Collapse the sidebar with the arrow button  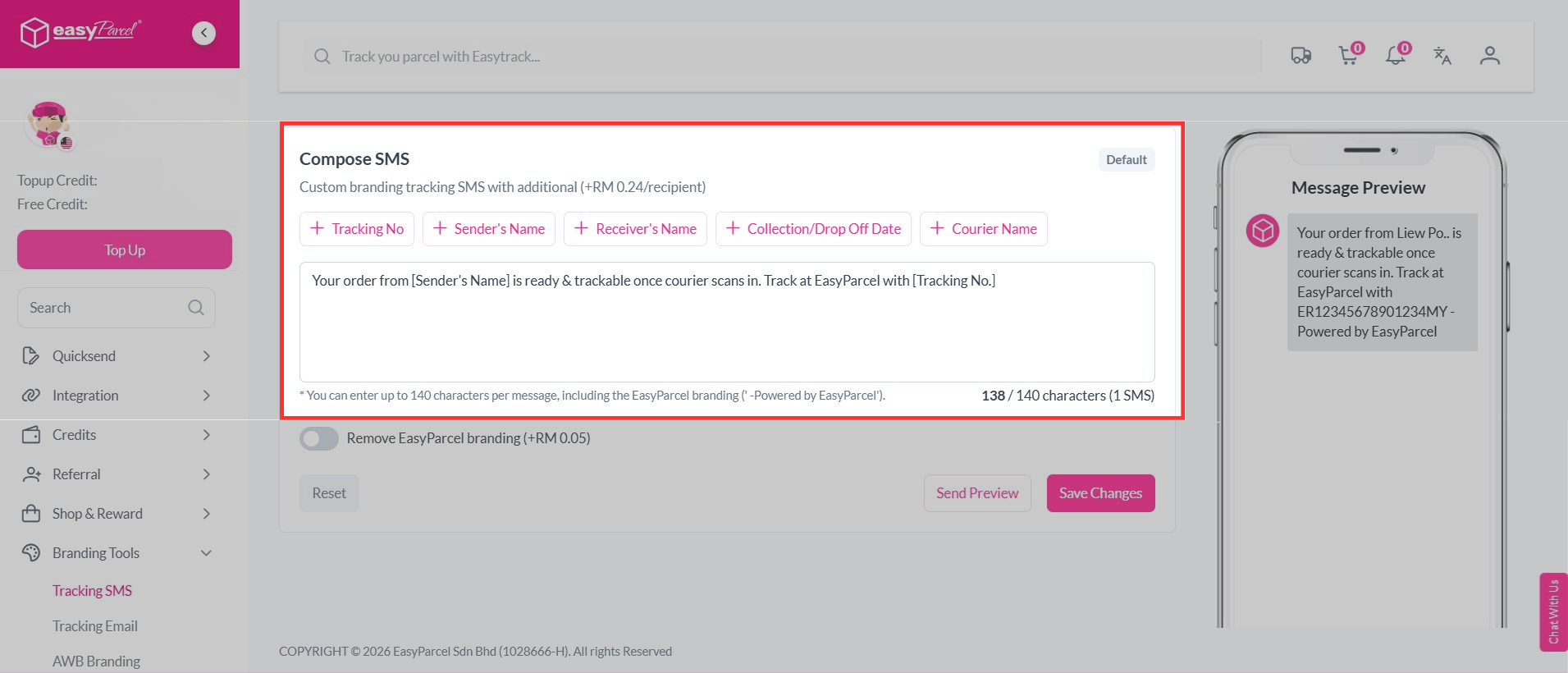point(203,33)
